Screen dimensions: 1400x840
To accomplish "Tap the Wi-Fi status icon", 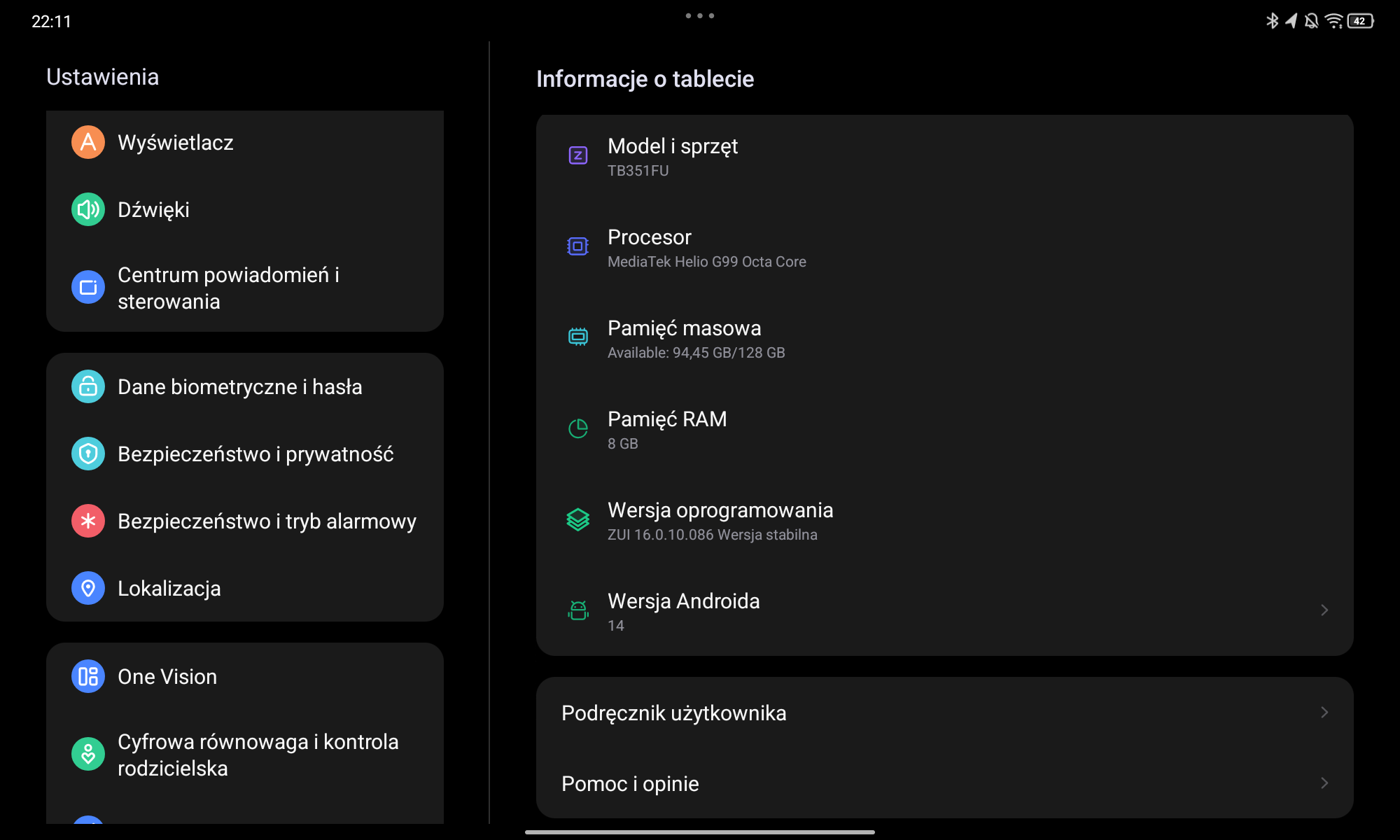I will [1333, 21].
